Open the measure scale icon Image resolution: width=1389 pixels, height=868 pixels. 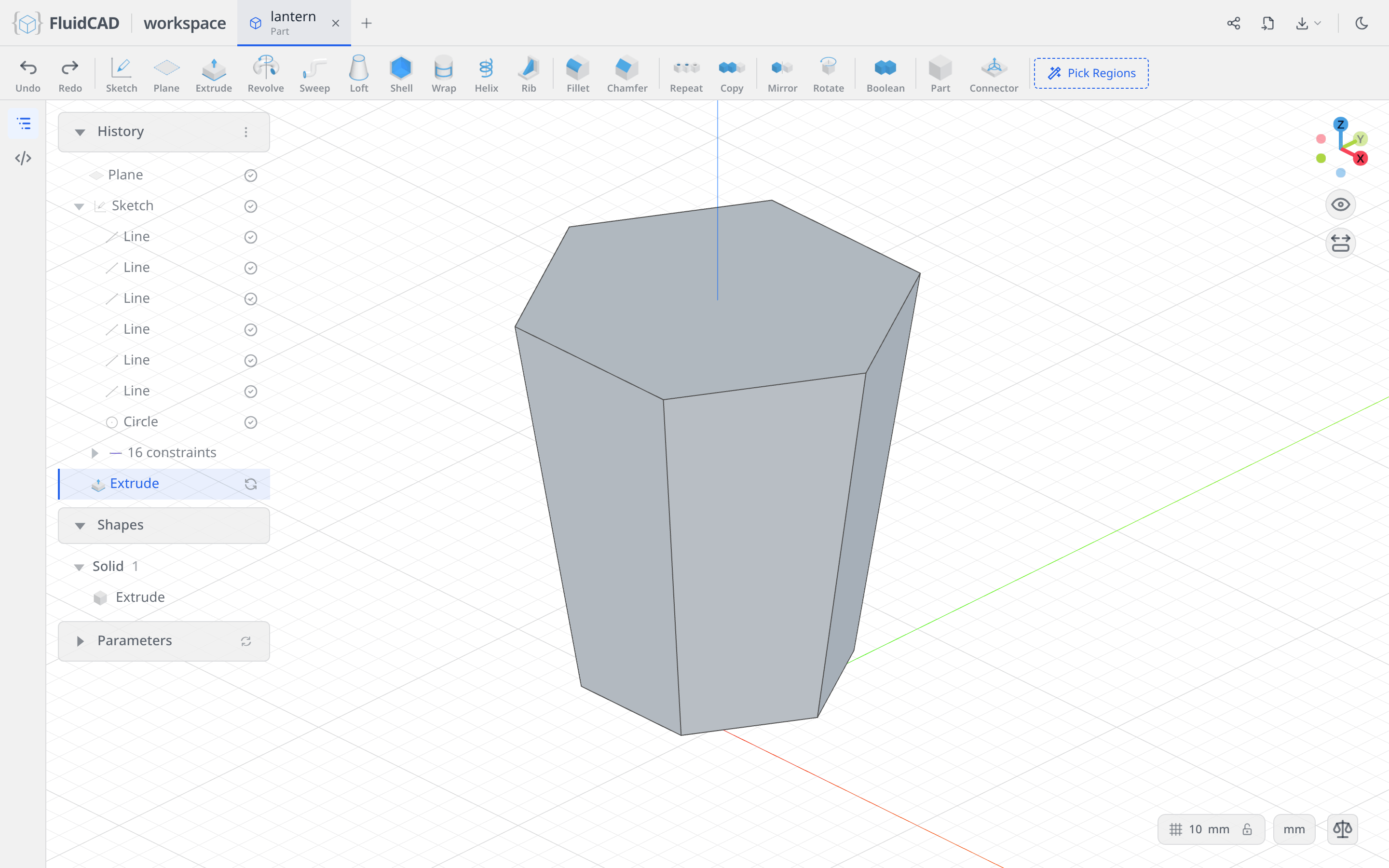(x=1343, y=829)
